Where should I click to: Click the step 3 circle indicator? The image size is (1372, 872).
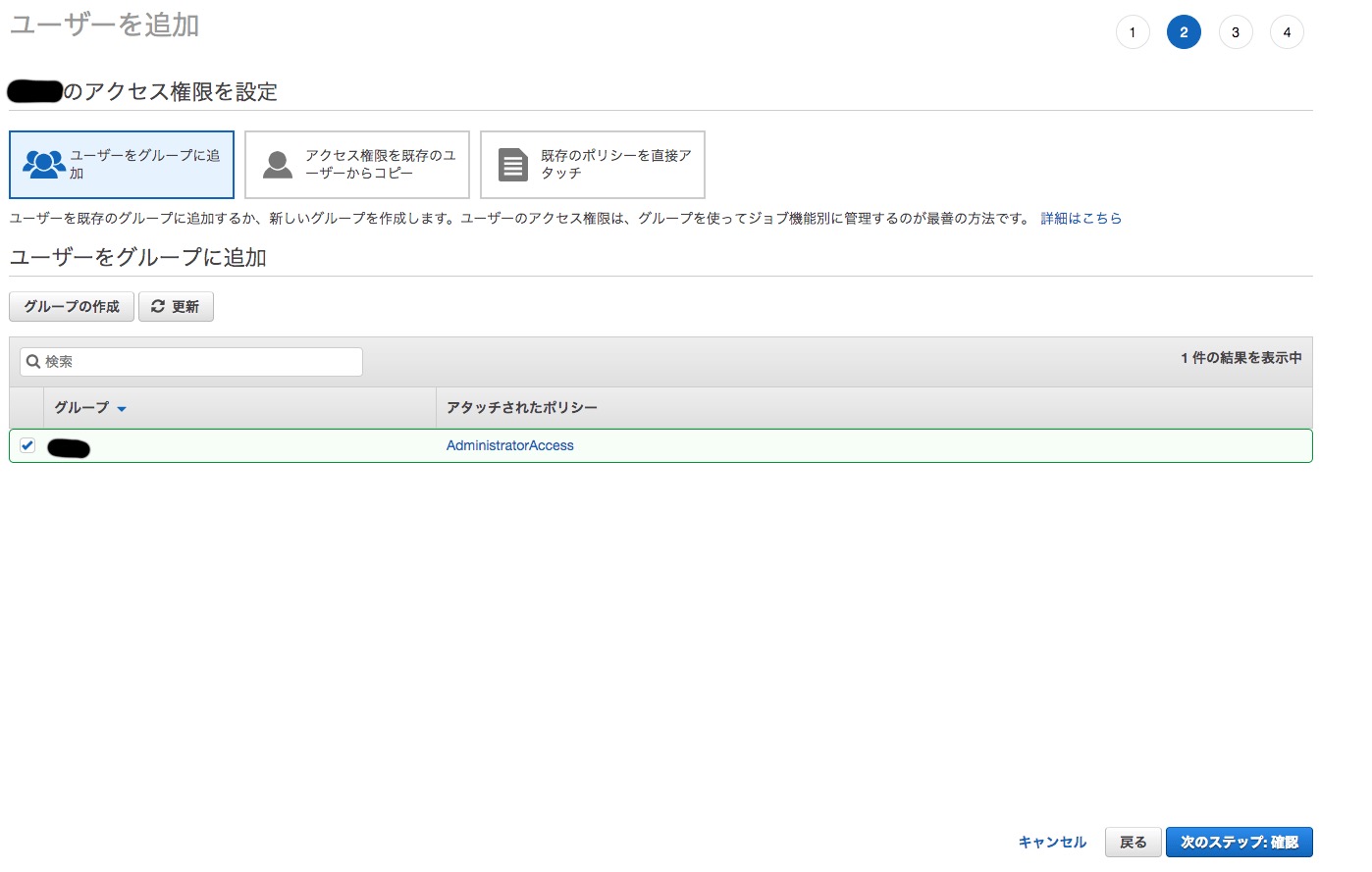pos(1236,31)
